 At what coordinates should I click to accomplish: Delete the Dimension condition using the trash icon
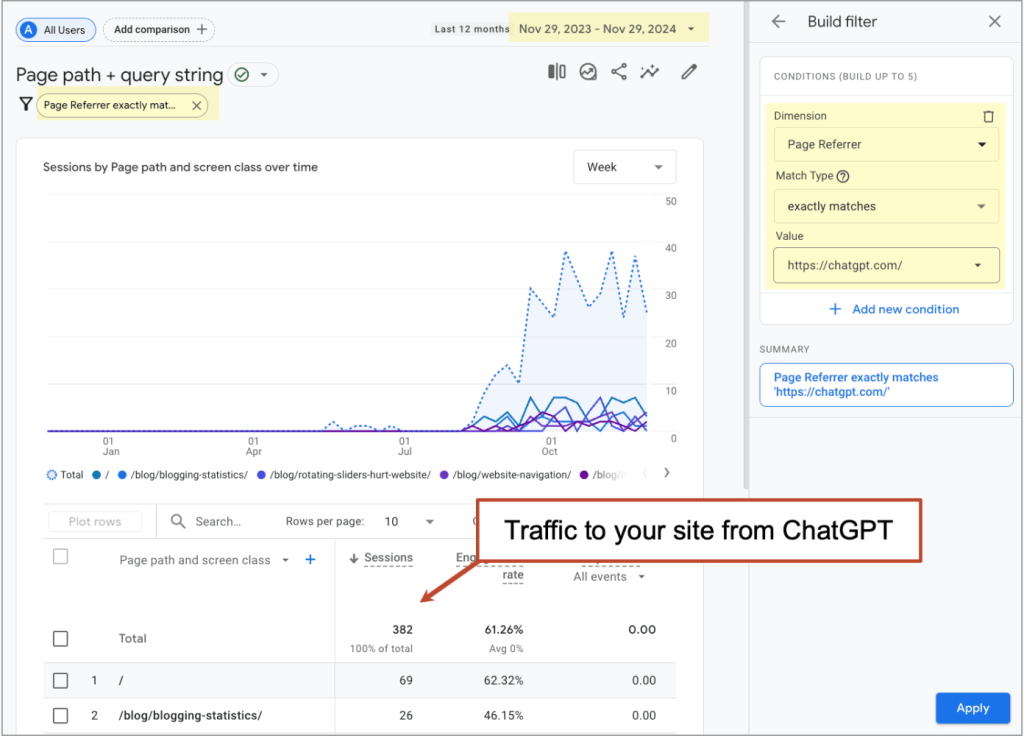(989, 116)
